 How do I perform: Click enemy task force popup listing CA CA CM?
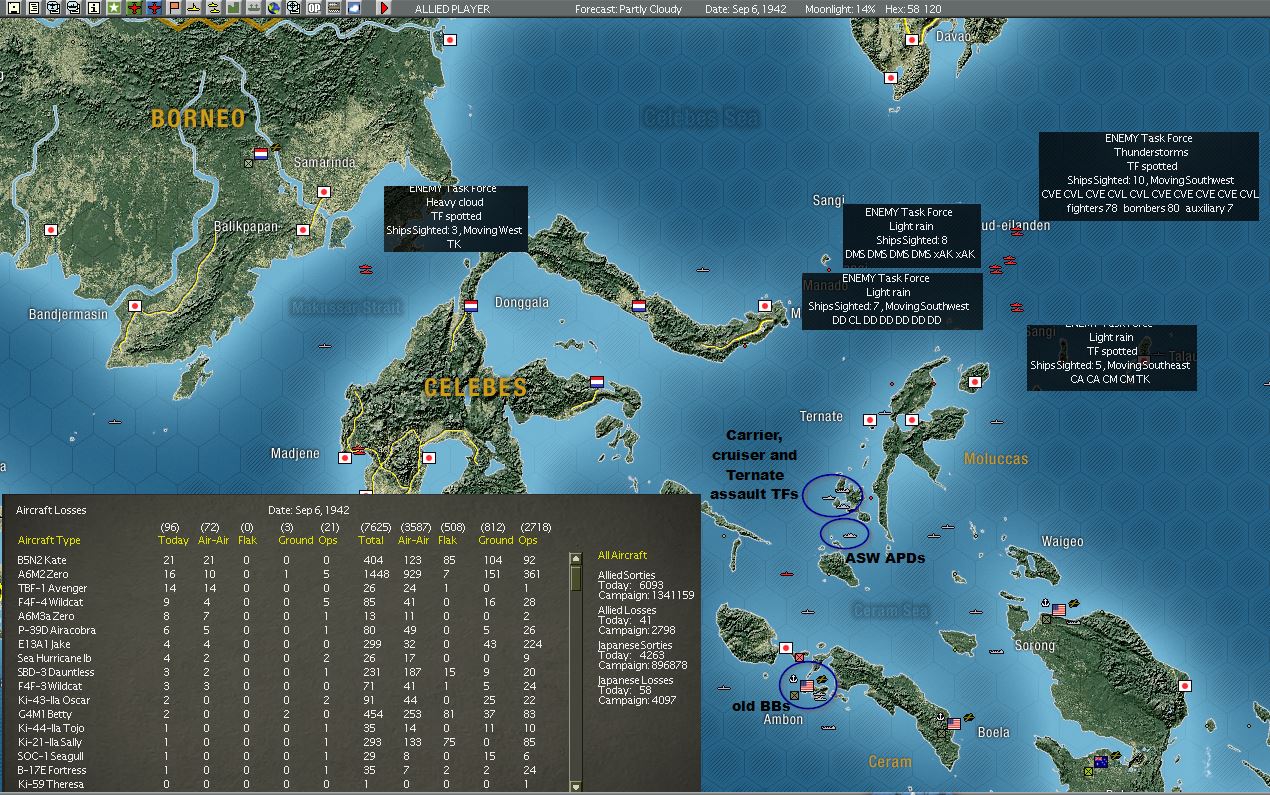coord(1110,356)
